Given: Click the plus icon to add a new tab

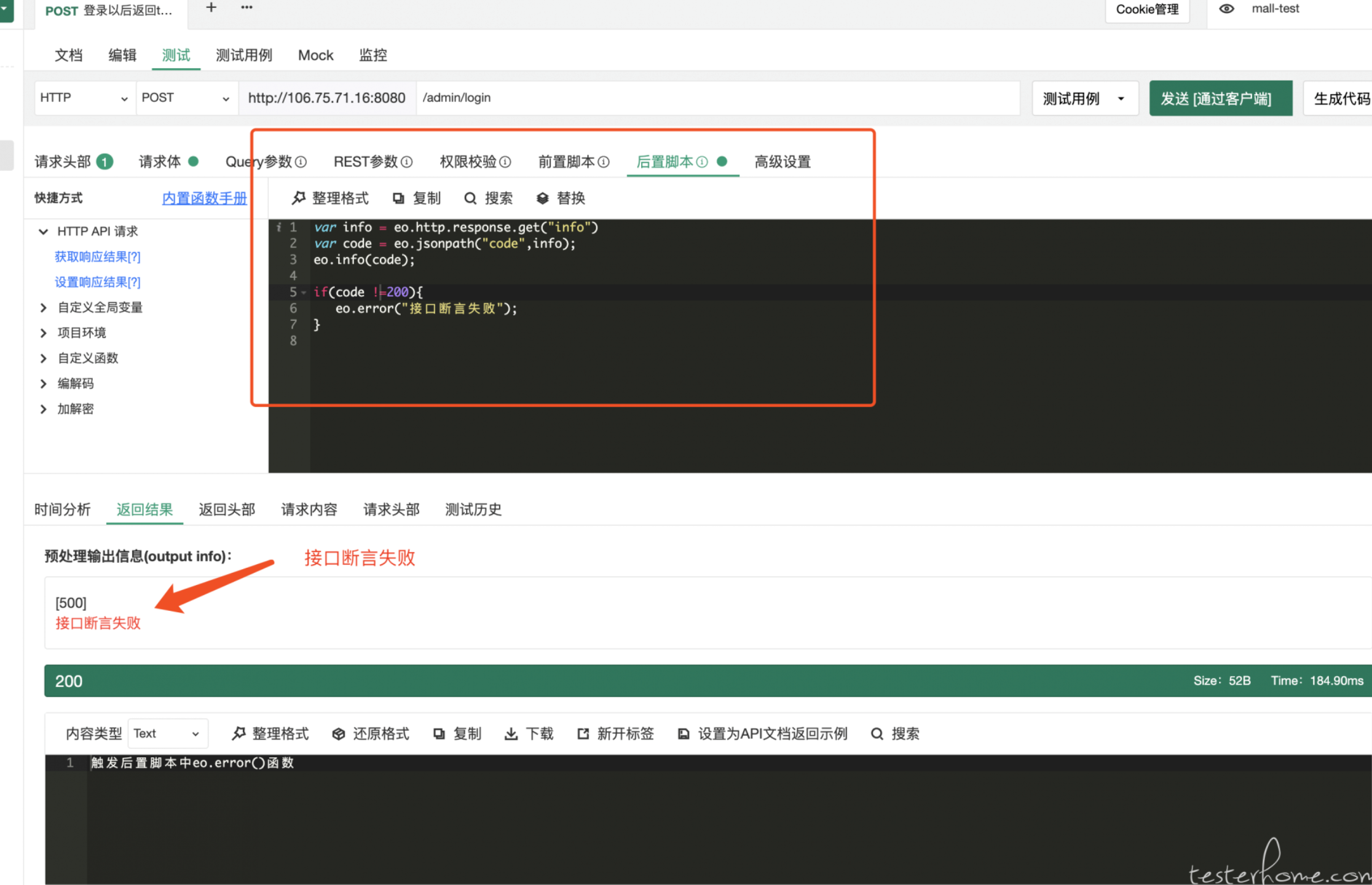Looking at the screenshot, I should click(211, 7).
